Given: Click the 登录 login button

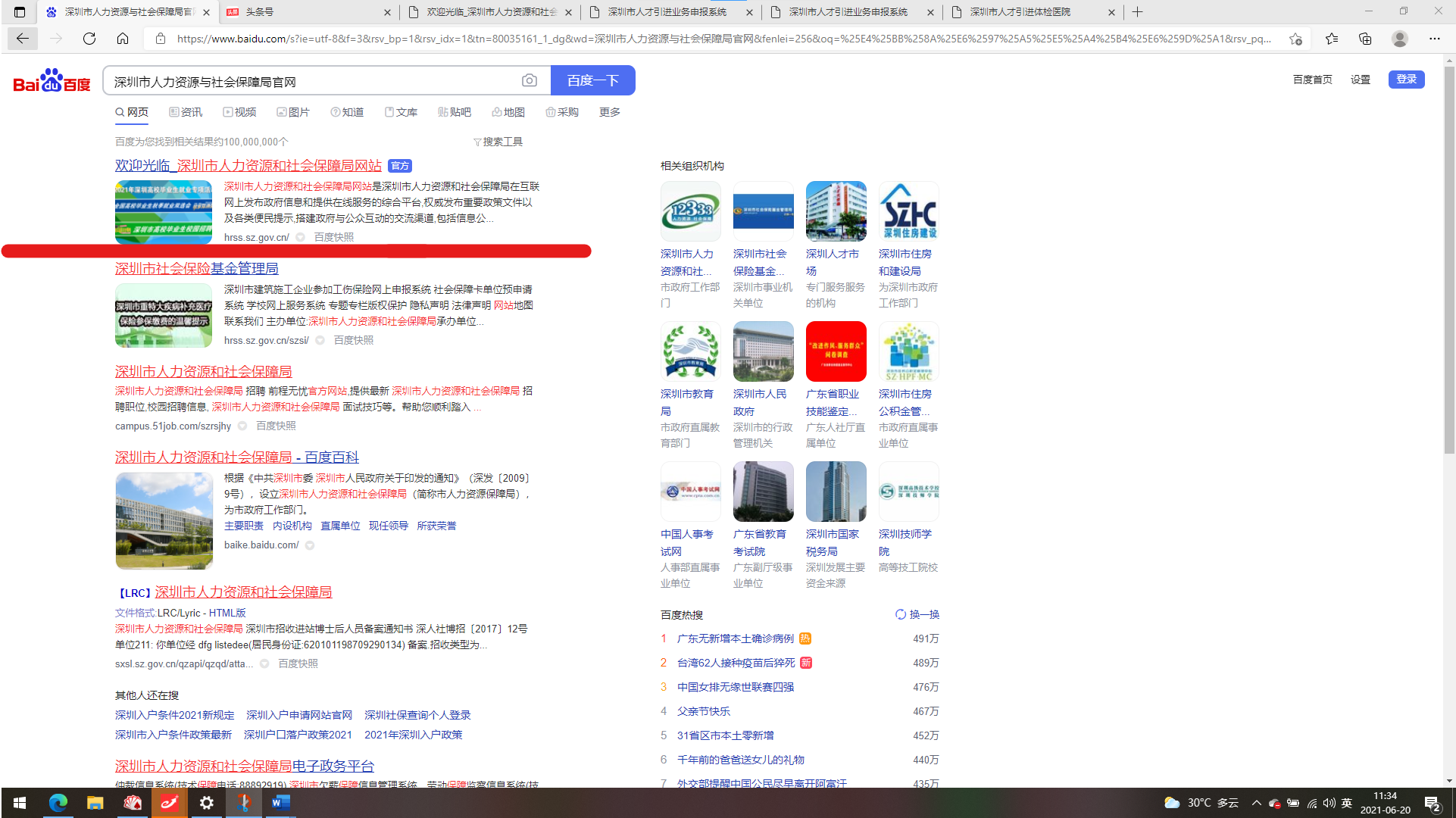Looking at the screenshot, I should pyautogui.click(x=1406, y=80).
